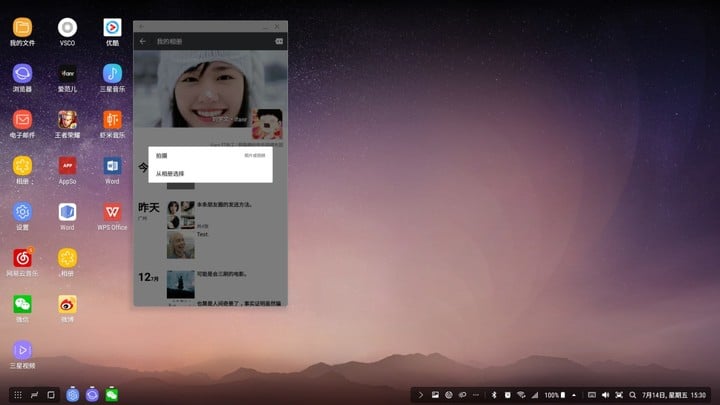The image size is (720, 405).
Task: Open the 设置 settings desktop icon
Action: [x=22, y=212]
